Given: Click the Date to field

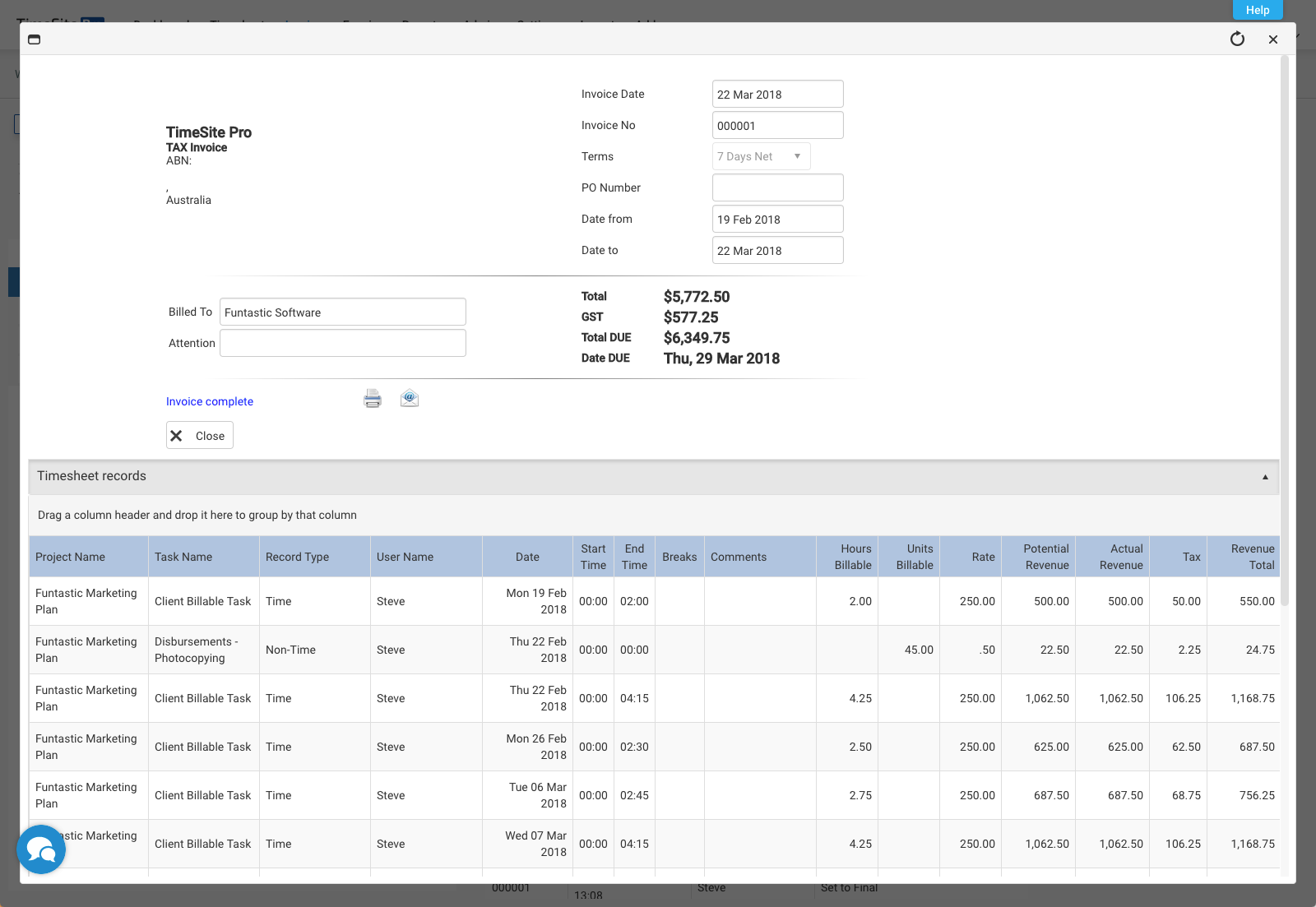Looking at the screenshot, I should coord(778,250).
